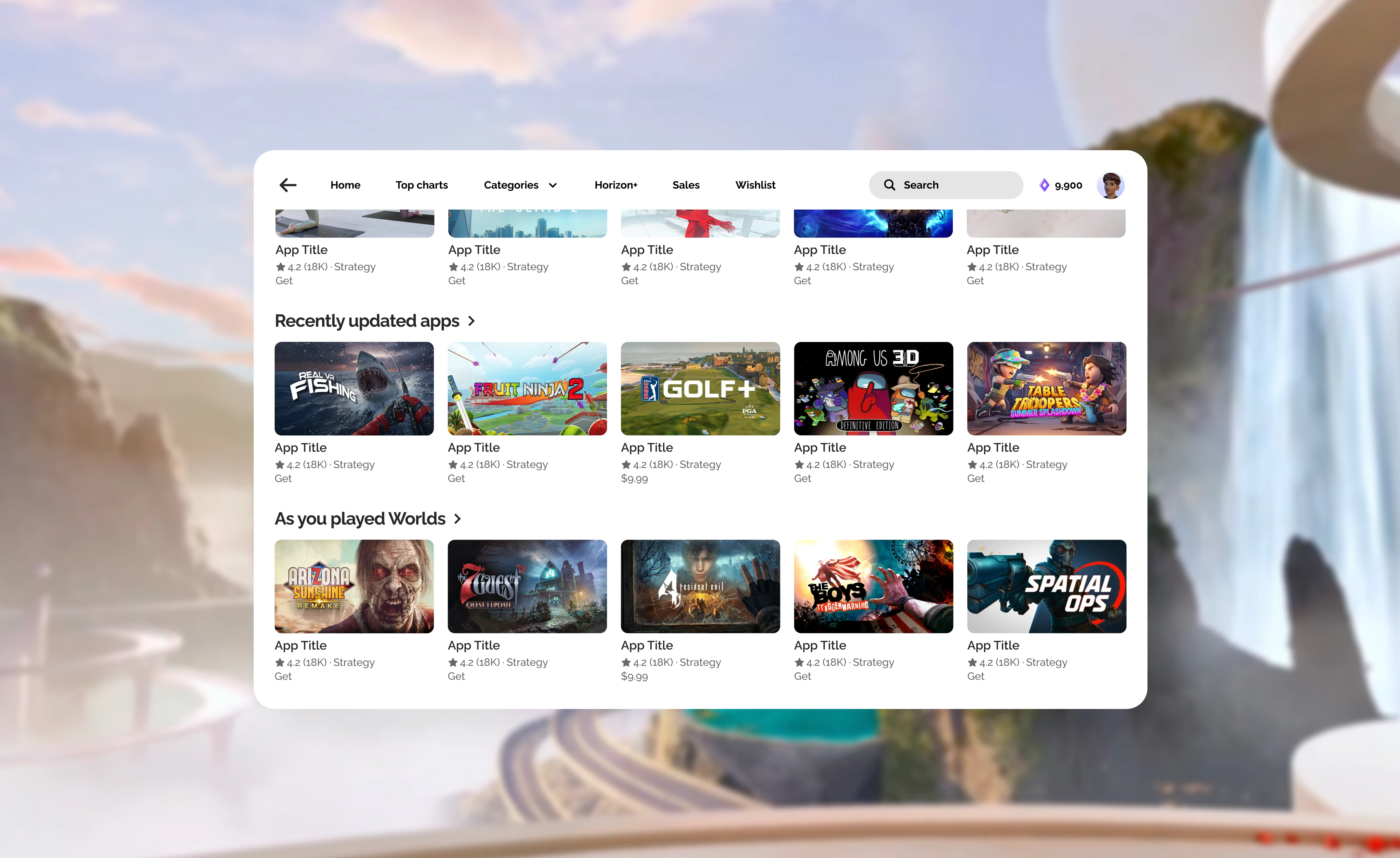Open the Wishlist tab

(x=755, y=185)
